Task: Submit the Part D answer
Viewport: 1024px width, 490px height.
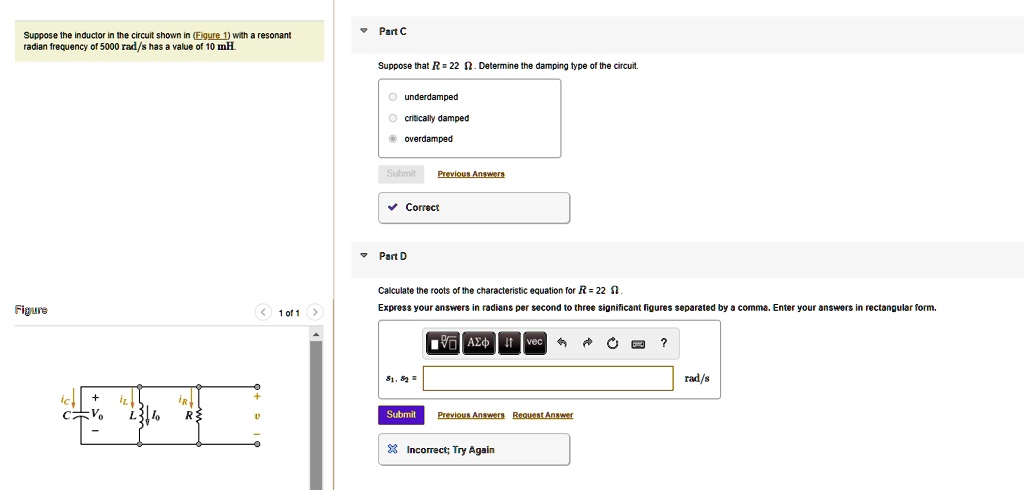Action: [x=401, y=414]
